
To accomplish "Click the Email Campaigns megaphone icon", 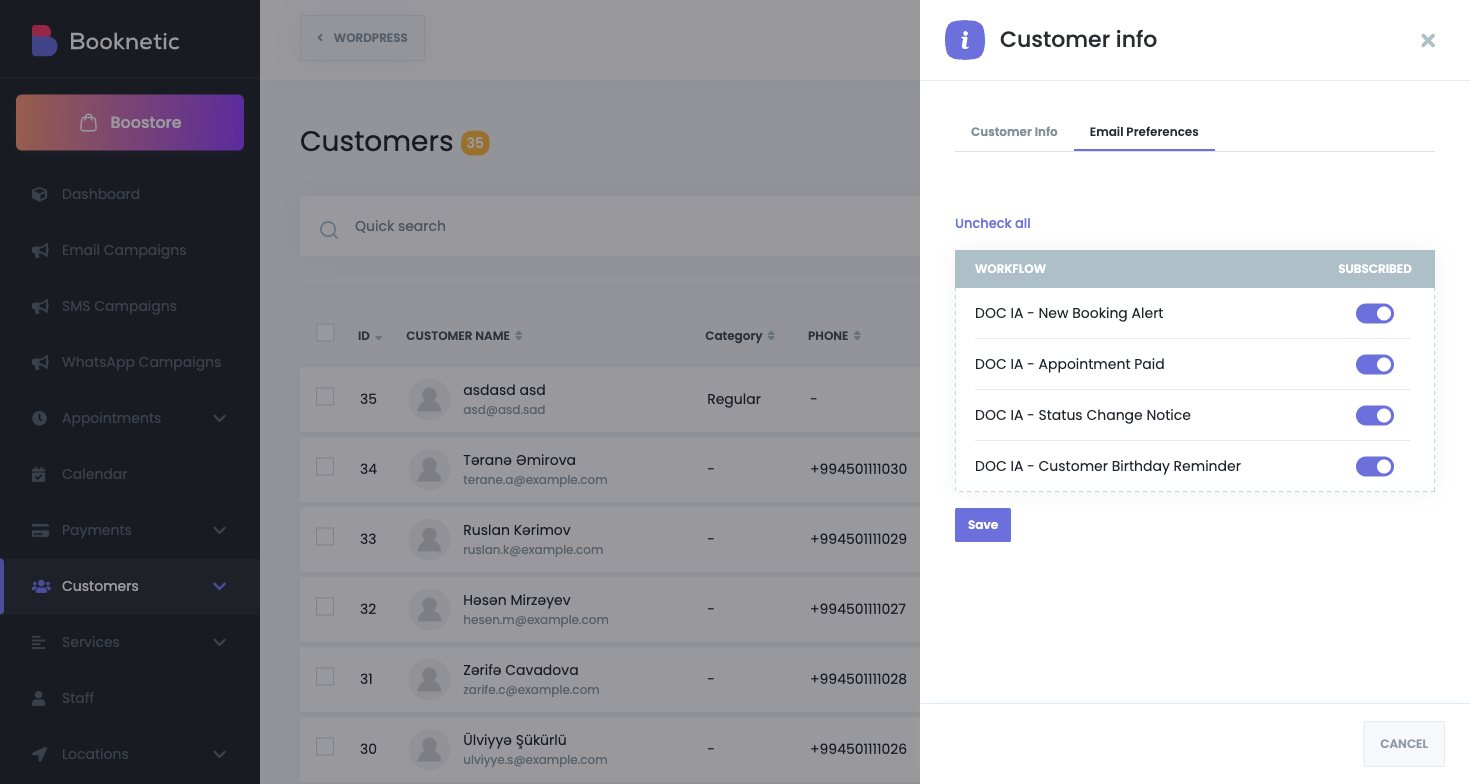I will (x=40, y=250).
